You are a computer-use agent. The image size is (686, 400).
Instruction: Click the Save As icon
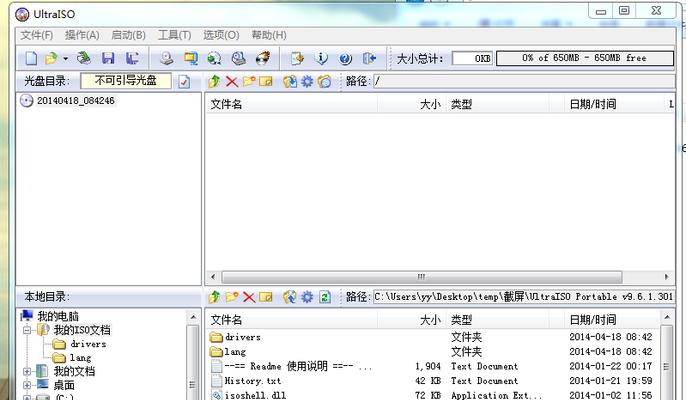pyautogui.click(x=132, y=58)
